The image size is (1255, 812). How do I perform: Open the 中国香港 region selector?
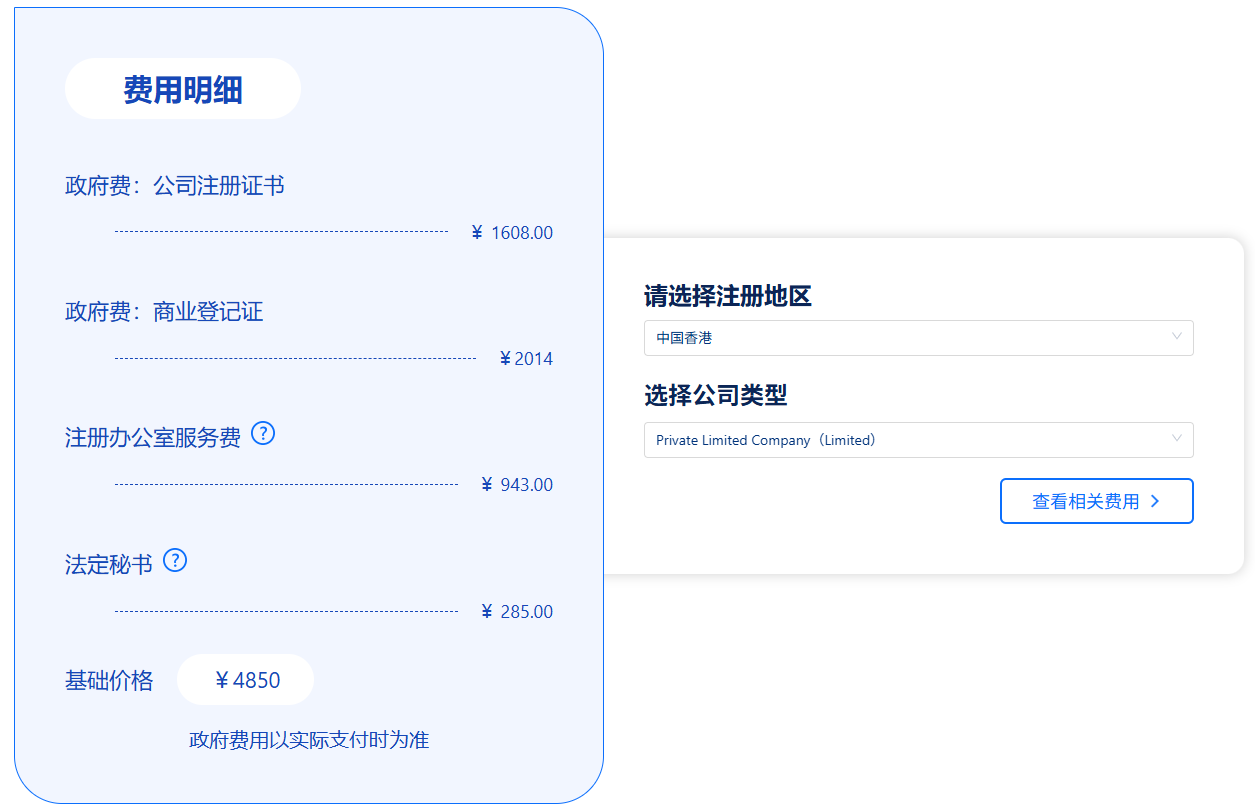pyautogui.click(x=900, y=338)
